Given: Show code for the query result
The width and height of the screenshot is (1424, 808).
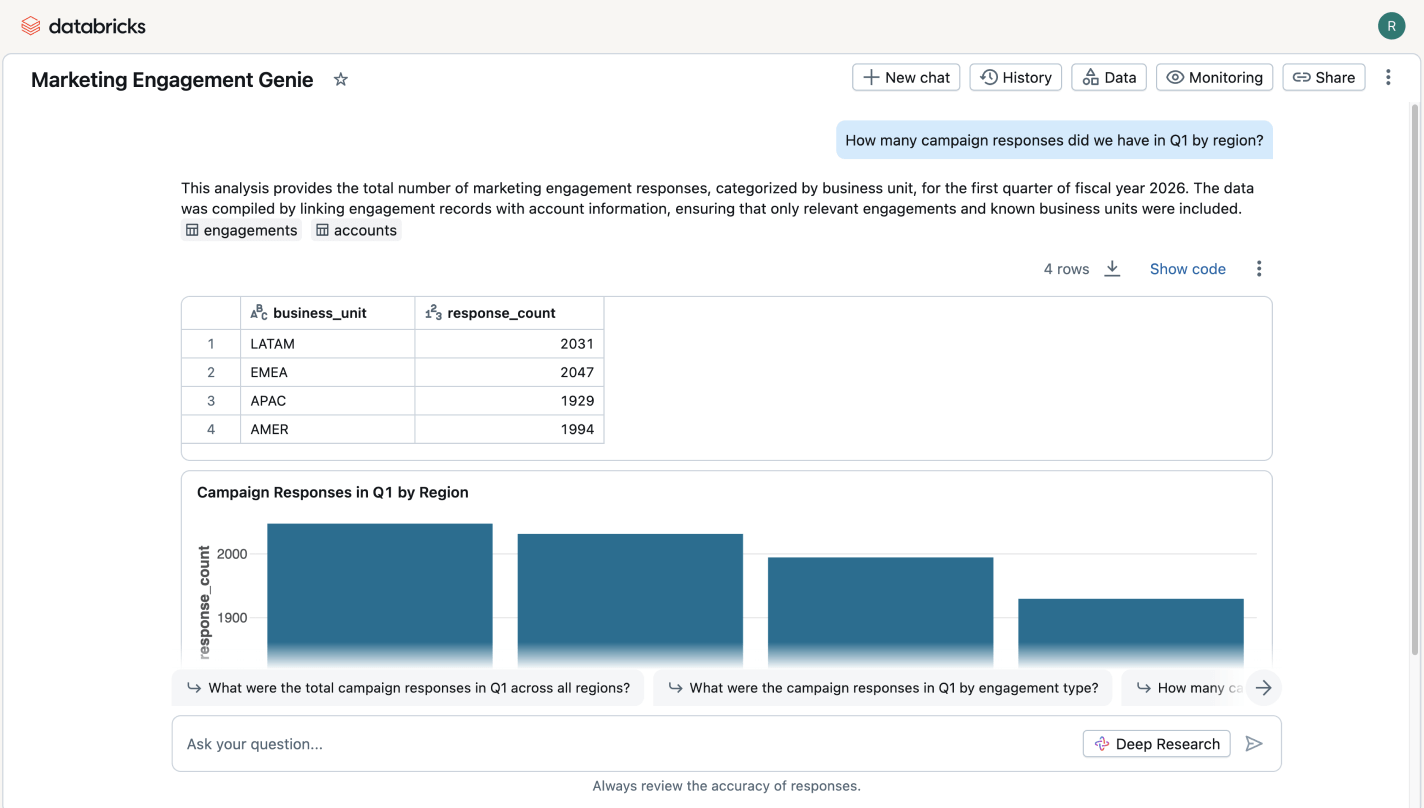Looking at the screenshot, I should tap(1187, 269).
